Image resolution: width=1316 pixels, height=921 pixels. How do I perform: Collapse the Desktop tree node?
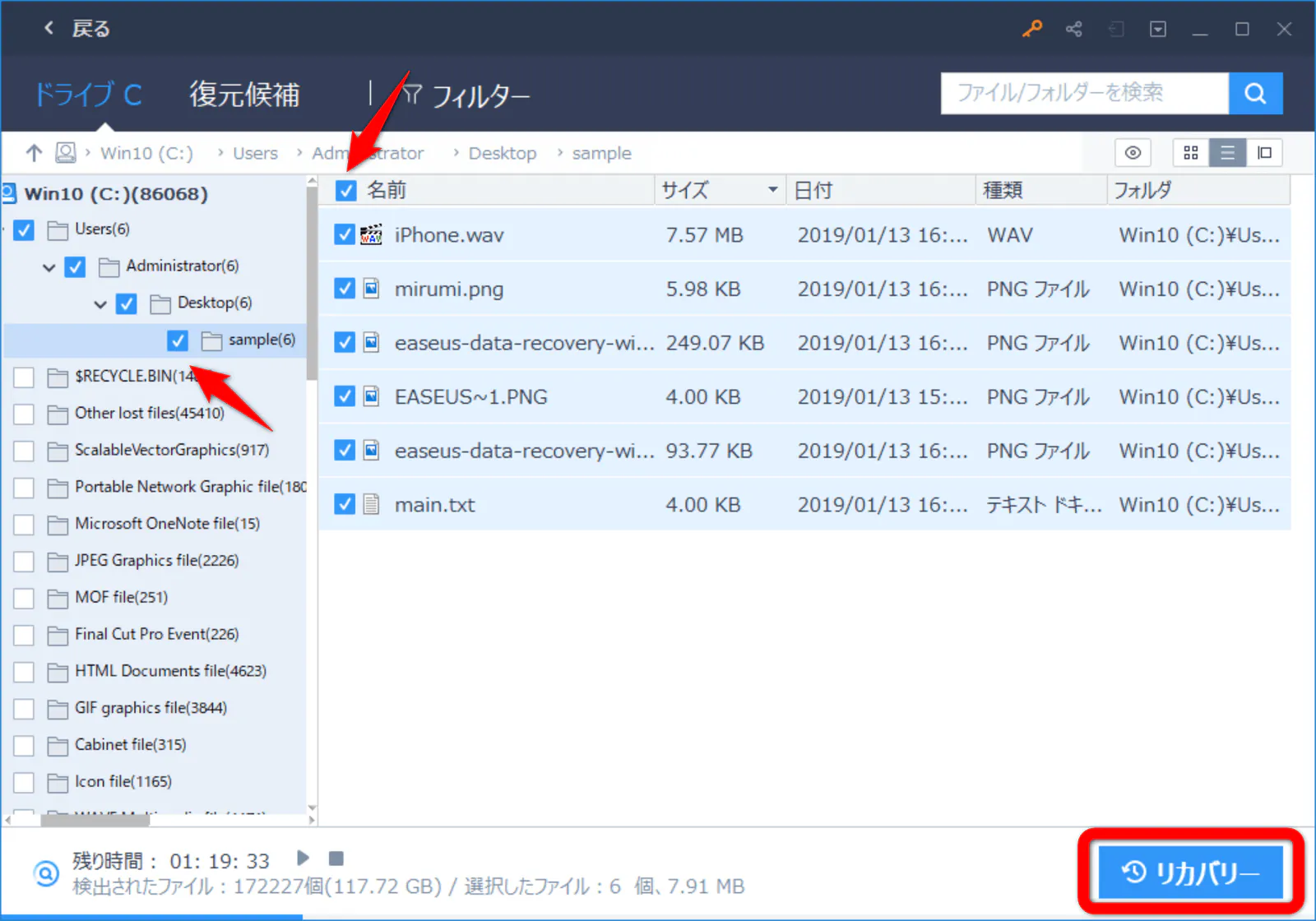click(x=100, y=304)
